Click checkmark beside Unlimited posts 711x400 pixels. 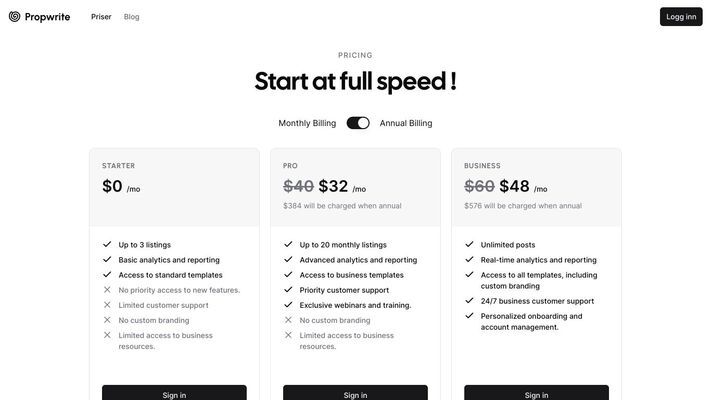[x=469, y=244]
